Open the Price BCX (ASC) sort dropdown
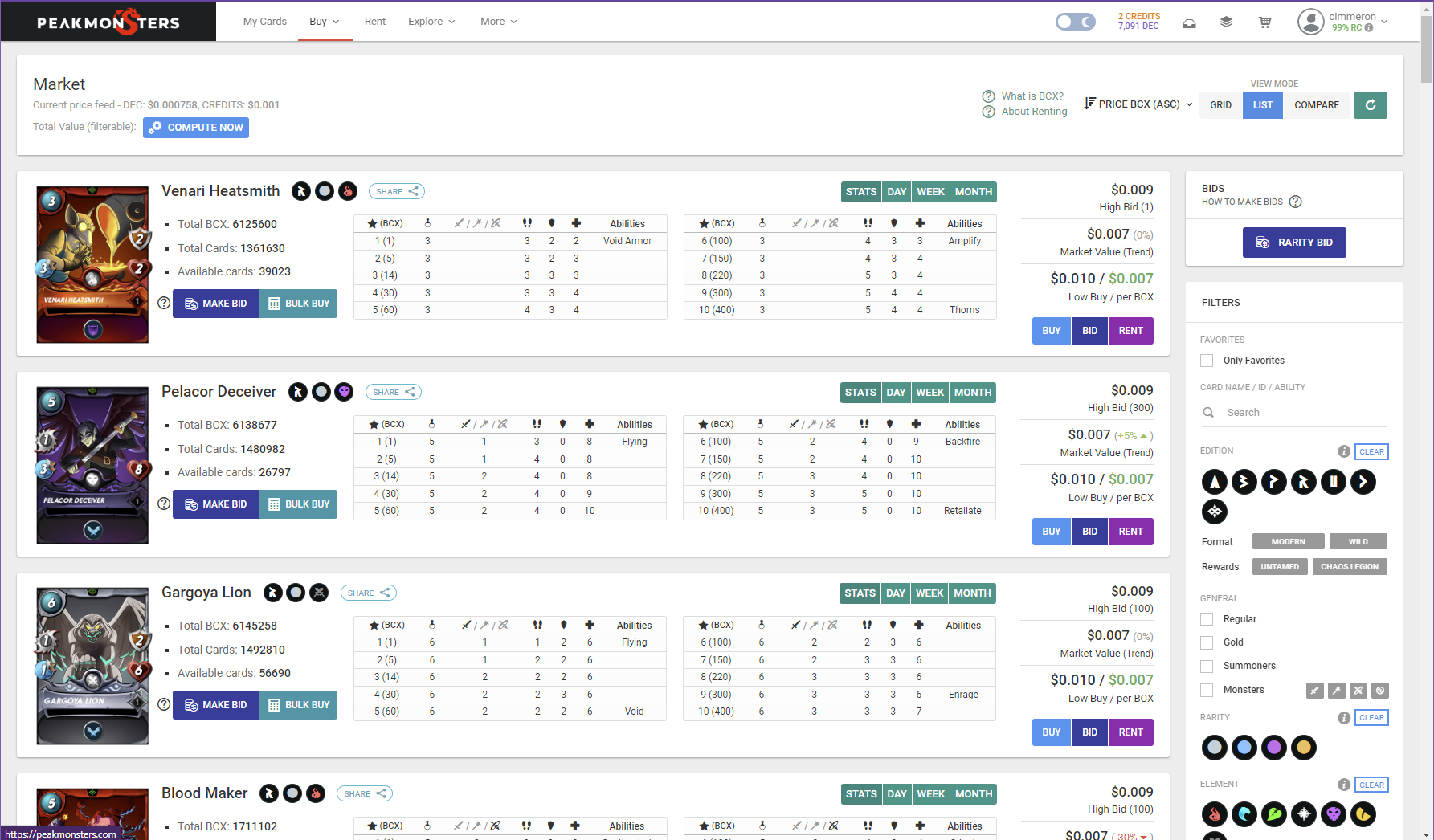1434x840 pixels. (x=1138, y=104)
